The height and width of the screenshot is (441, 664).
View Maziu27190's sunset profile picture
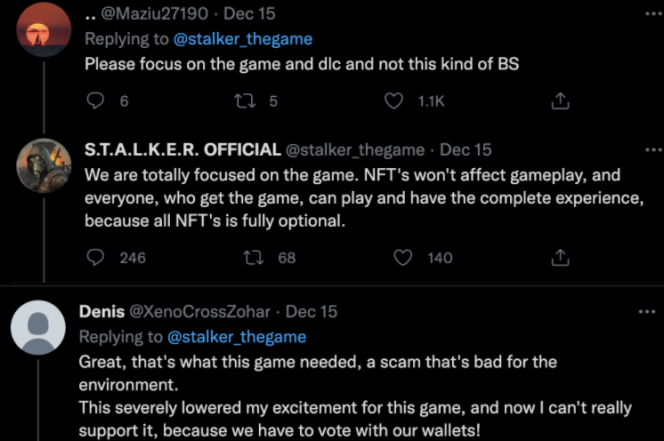click(x=44, y=30)
